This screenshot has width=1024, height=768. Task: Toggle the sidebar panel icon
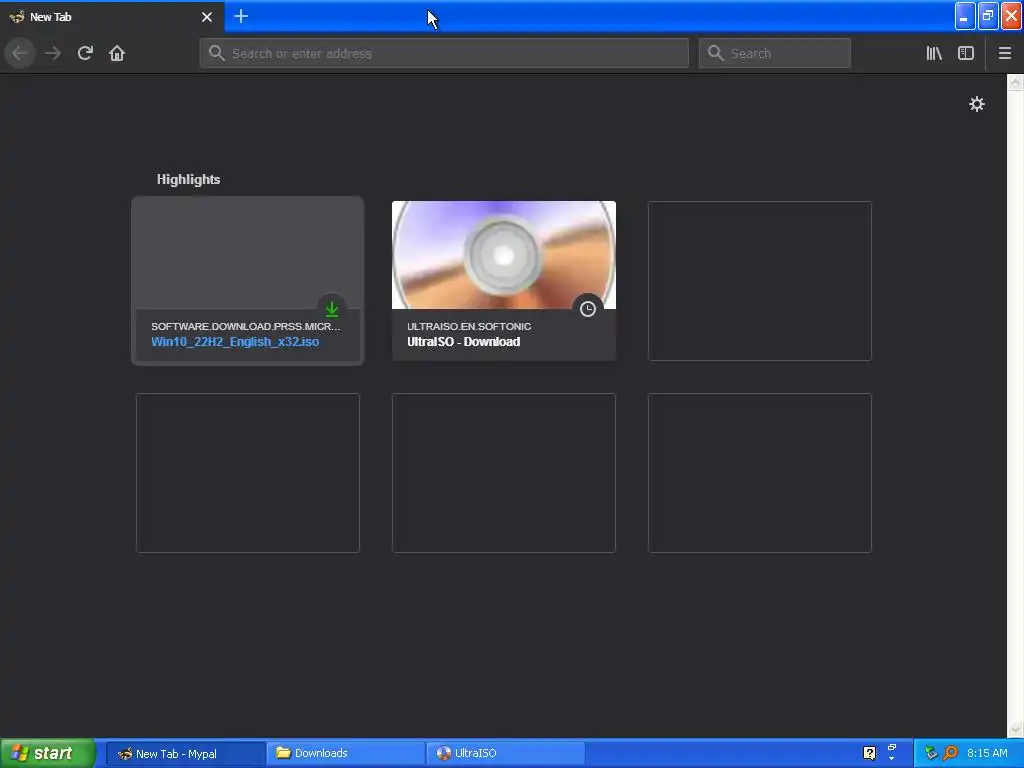click(x=966, y=53)
